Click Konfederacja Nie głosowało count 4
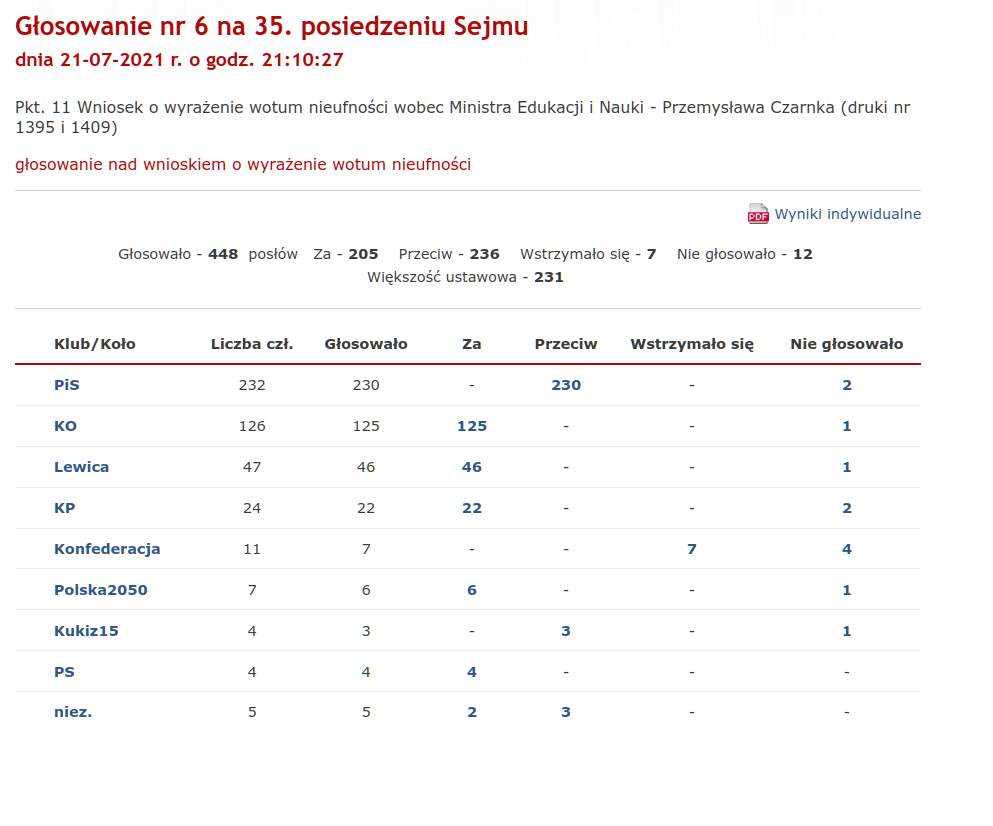 pyautogui.click(x=847, y=549)
